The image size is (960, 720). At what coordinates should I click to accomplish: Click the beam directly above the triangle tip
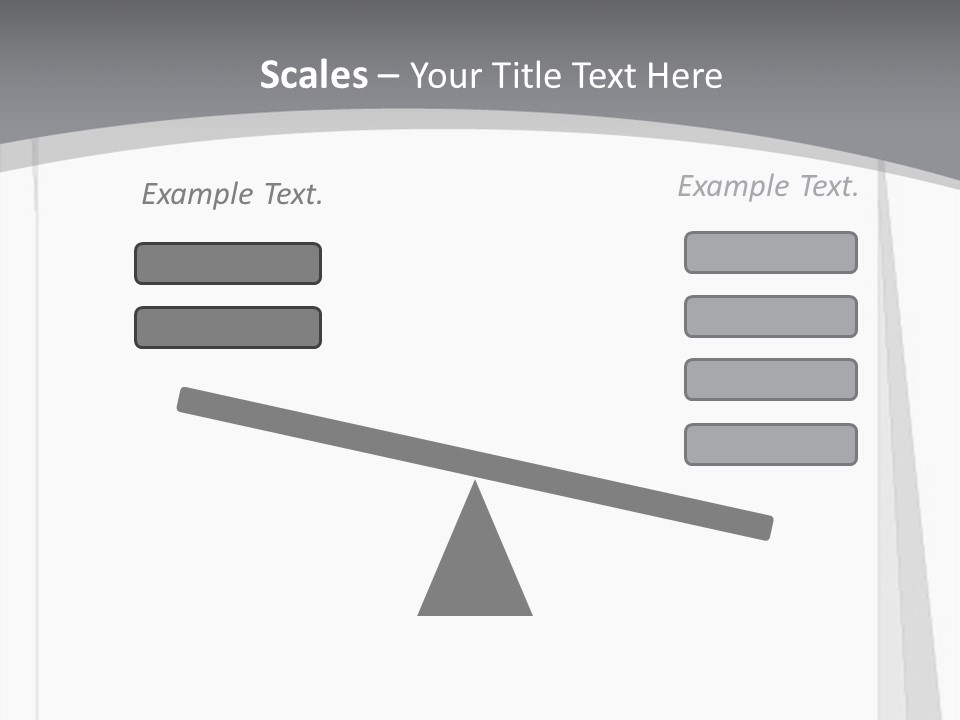tap(475, 463)
